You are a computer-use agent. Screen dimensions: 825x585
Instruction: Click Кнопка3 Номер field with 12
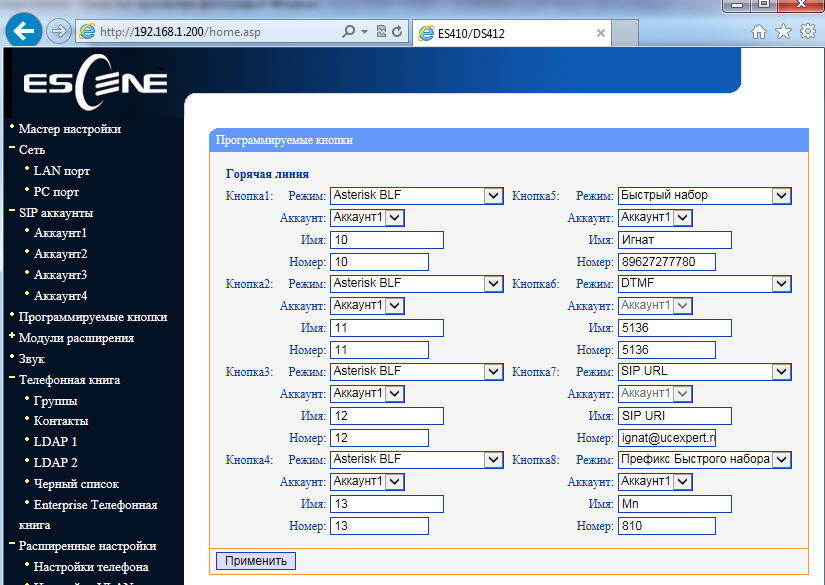pyautogui.click(x=379, y=438)
